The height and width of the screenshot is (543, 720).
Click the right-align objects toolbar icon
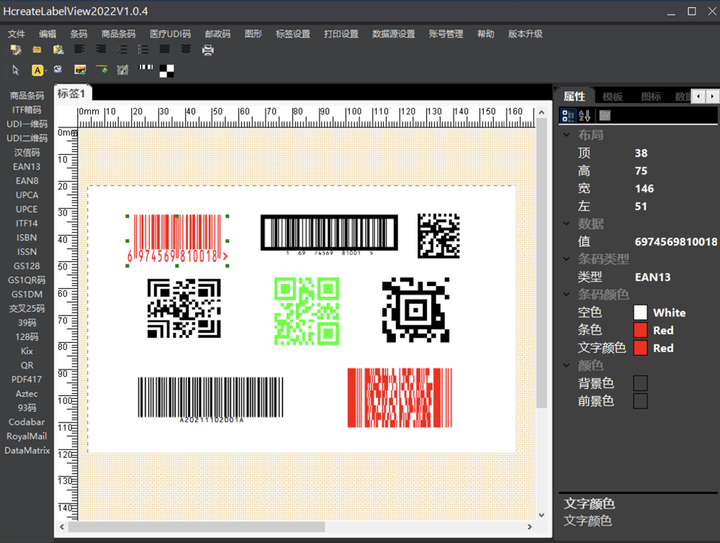pos(101,49)
